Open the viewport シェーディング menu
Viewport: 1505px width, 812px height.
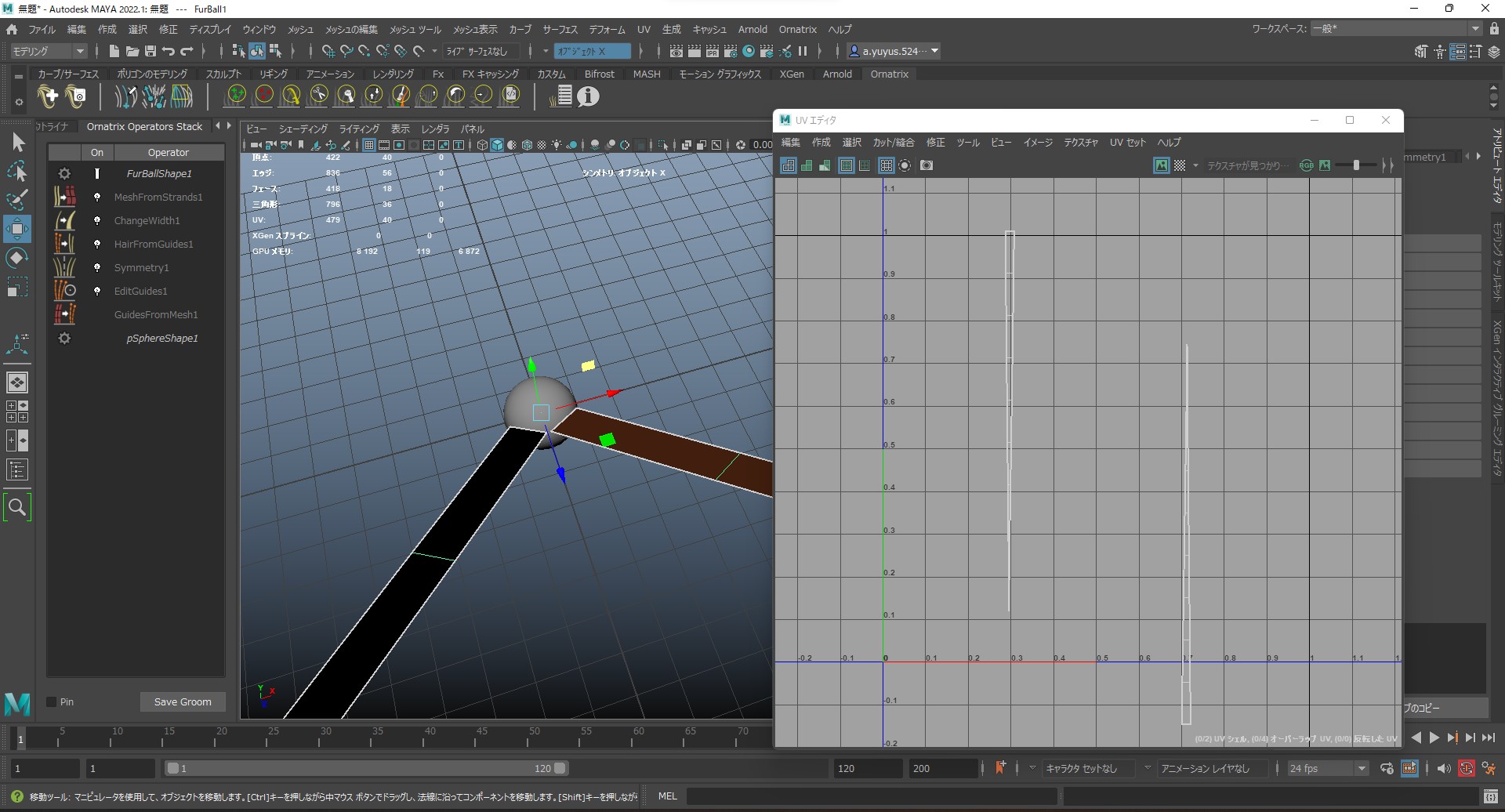[x=303, y=129]
